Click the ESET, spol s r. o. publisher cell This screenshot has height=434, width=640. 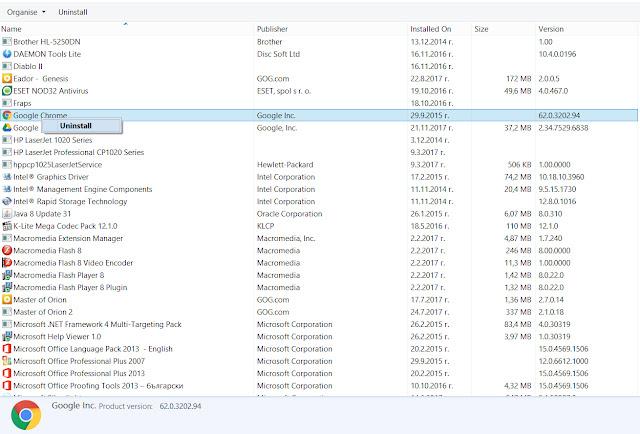pos(284,91)
